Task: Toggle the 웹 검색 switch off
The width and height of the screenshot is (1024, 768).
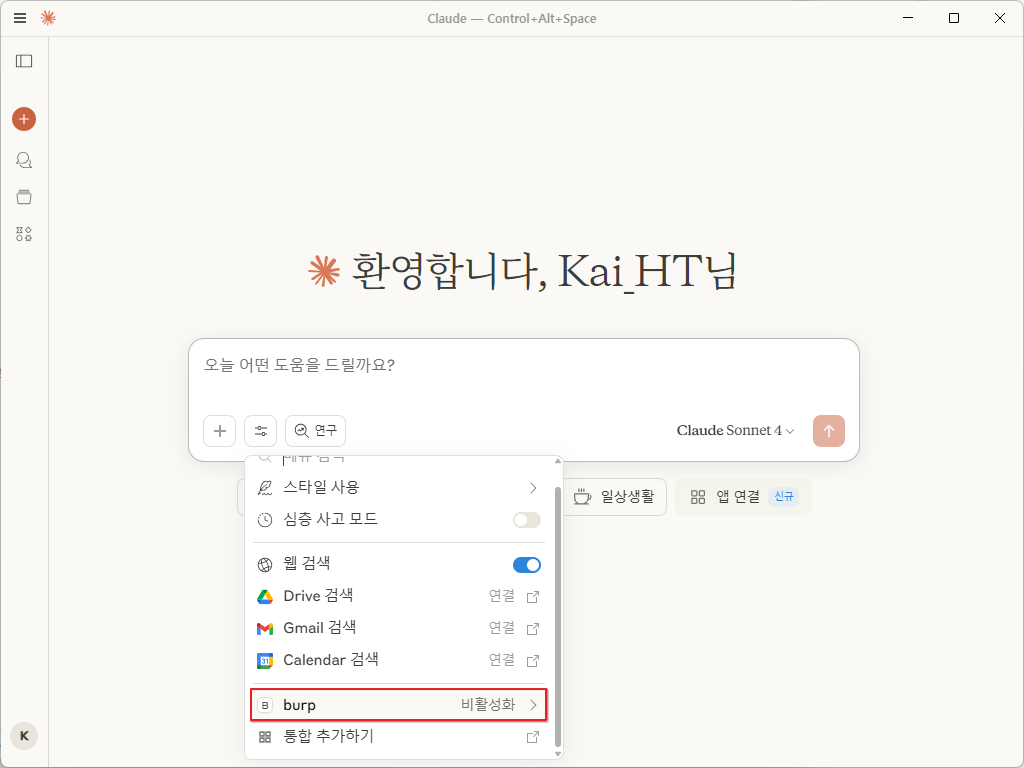Action: [526, 565]
